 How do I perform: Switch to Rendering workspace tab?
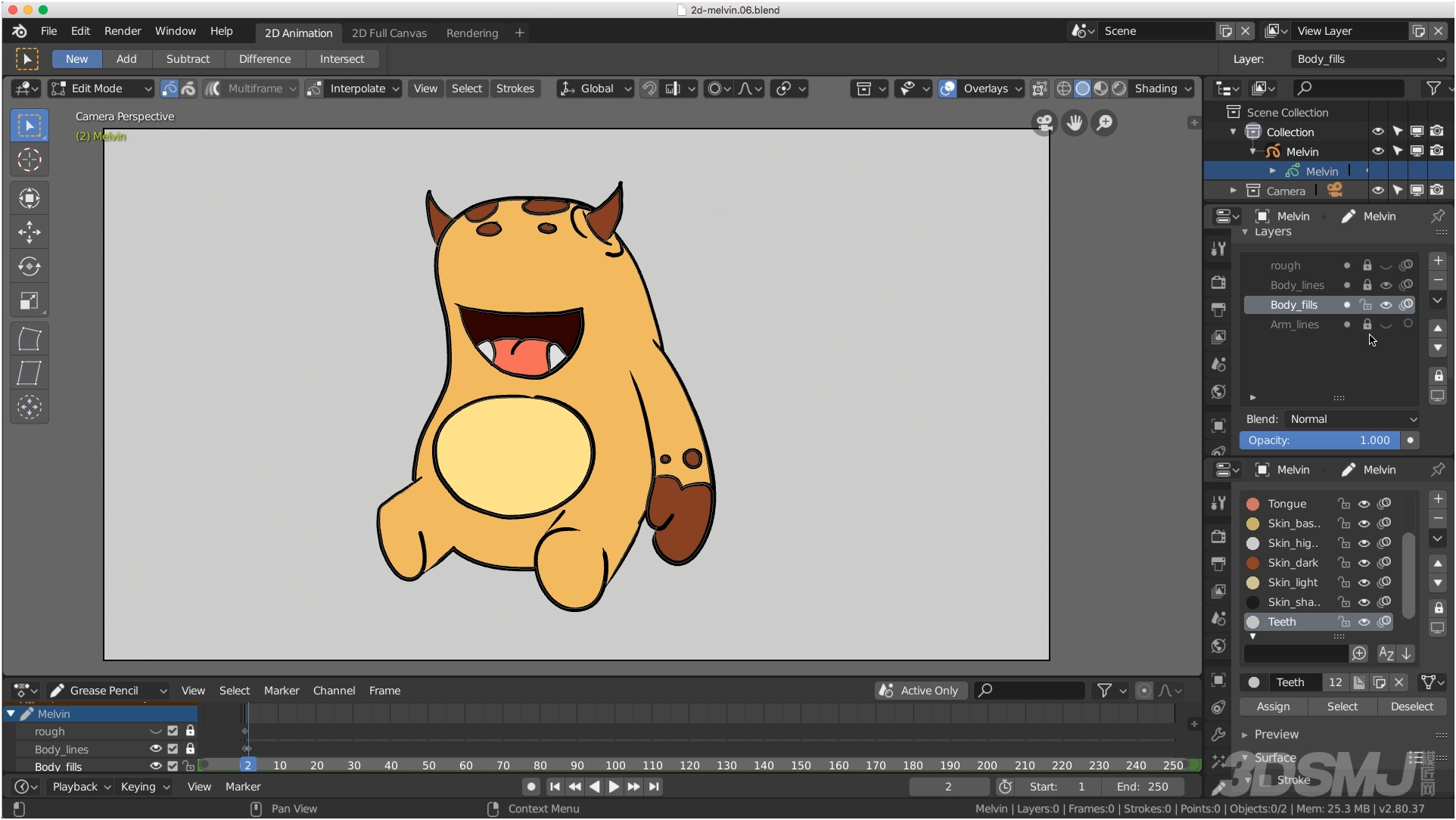[472, 33]
